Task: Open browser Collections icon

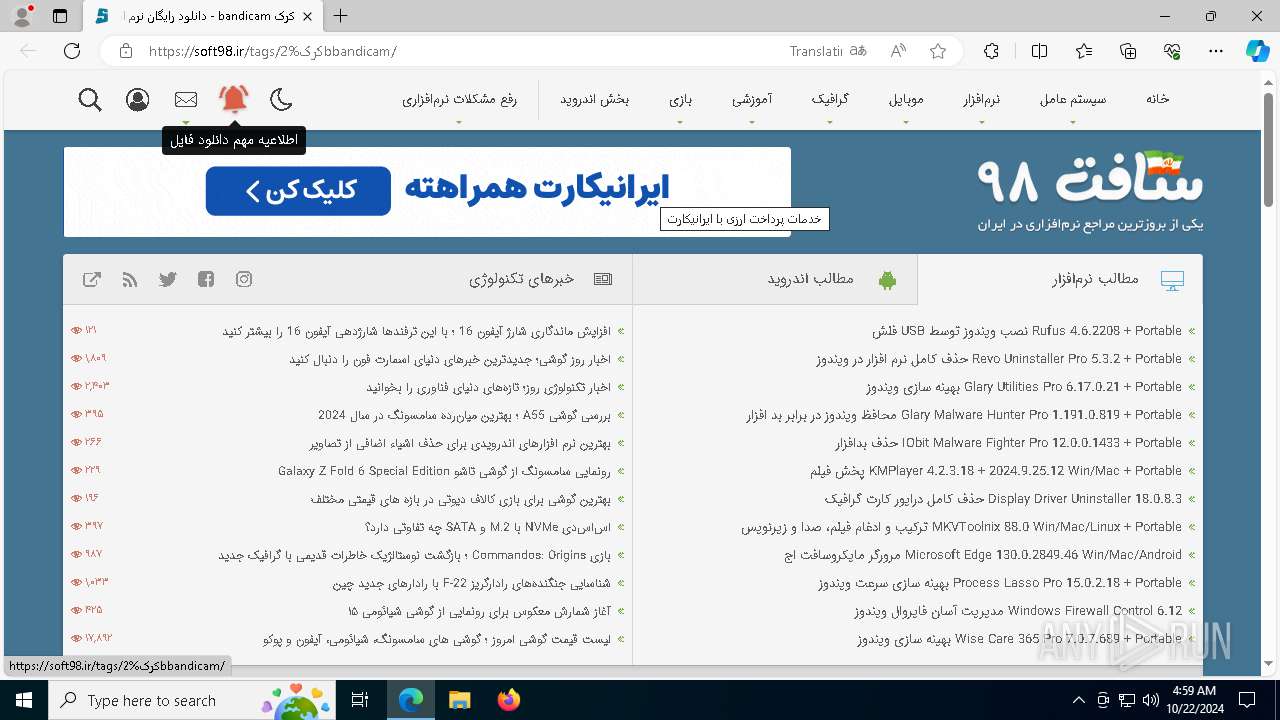Action: [x=1128, y=51]
